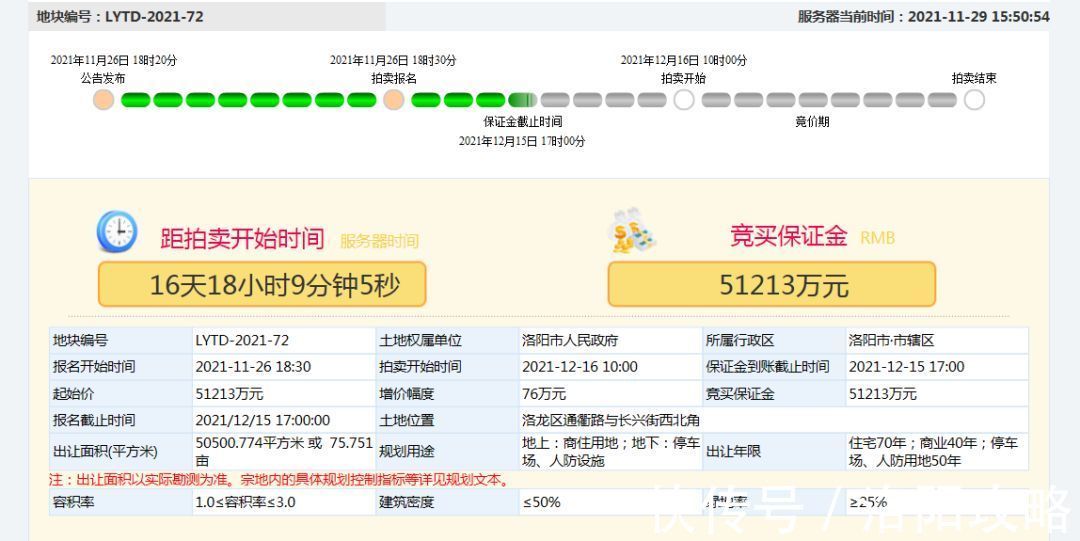Click the 保证金截止时间 label under timeline

point(523,121)
